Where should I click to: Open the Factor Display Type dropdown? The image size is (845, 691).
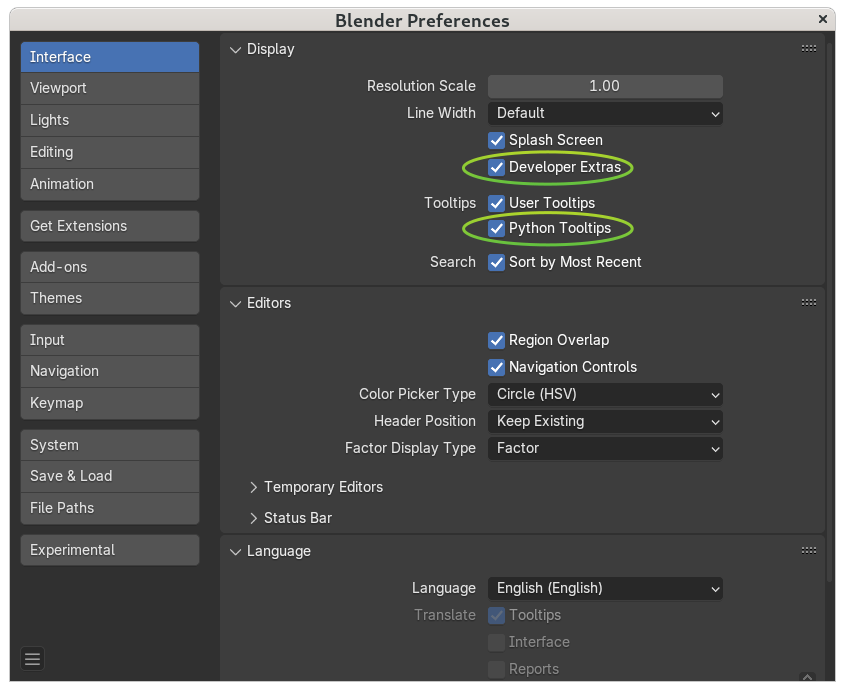605,448
